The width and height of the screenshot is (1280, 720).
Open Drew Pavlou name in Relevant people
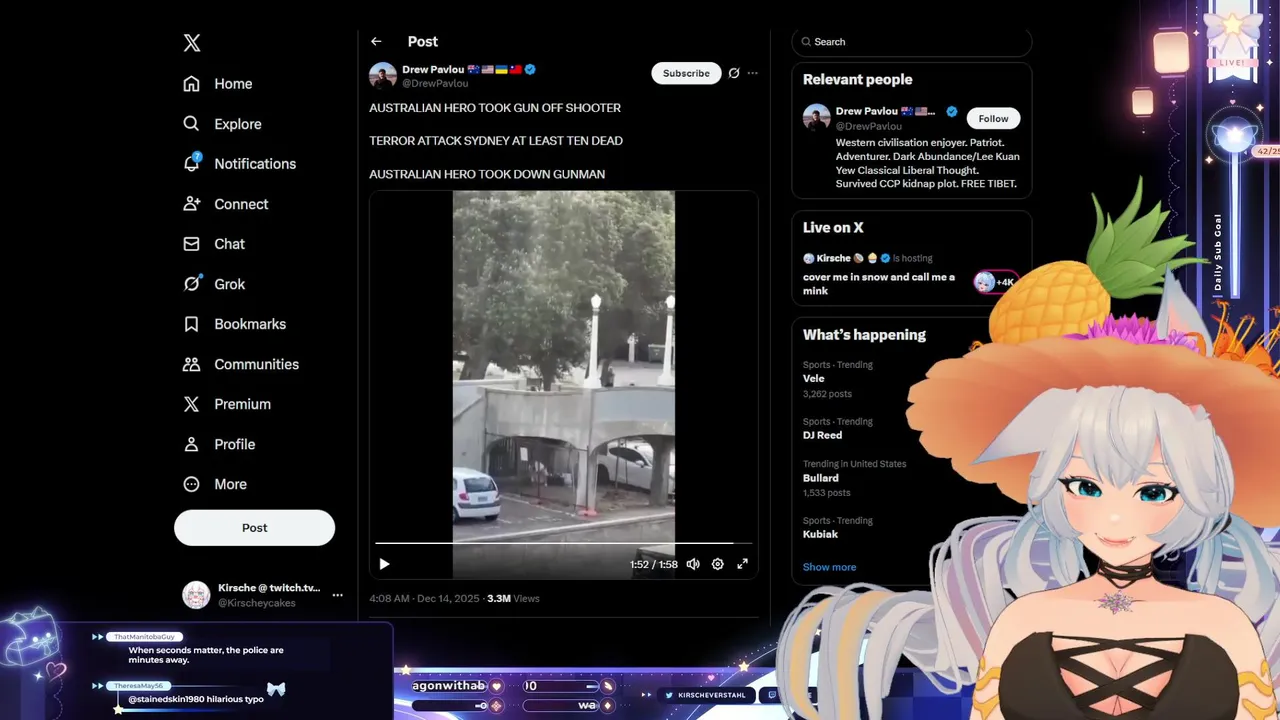tap(869, 111)
